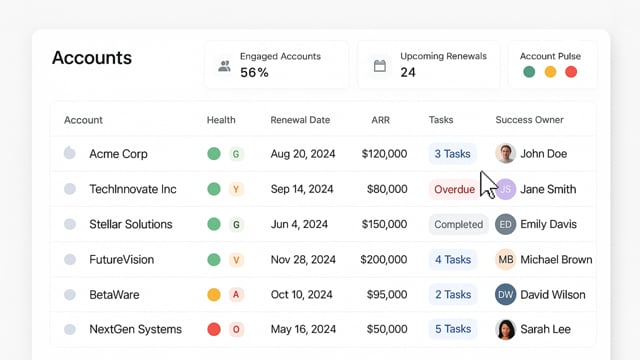Screen dimensions: 640x360
Task: Tick the TechInnovate Inc row selector
Action: tap(70, 189)
